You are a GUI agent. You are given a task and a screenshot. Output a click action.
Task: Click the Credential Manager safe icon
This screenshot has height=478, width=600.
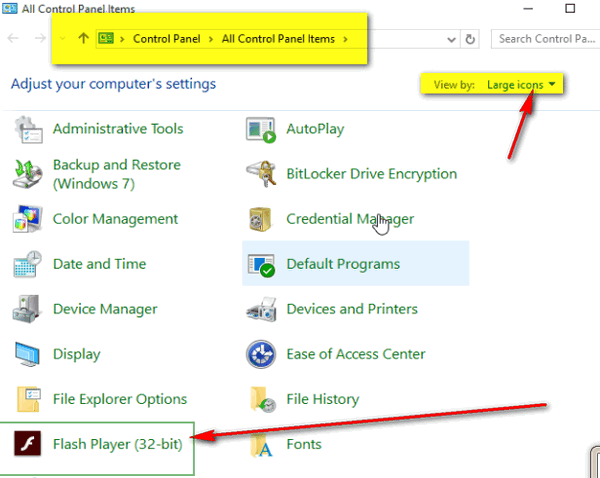pyautogui.click(x=260, y=219)
